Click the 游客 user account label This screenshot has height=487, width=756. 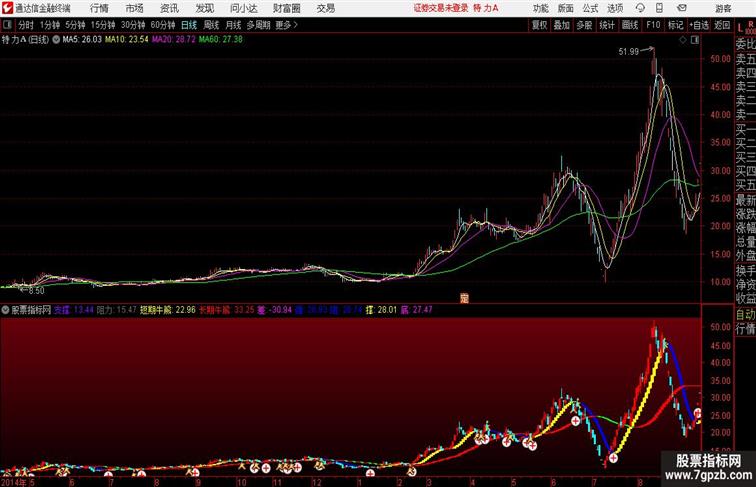[723, 8]
